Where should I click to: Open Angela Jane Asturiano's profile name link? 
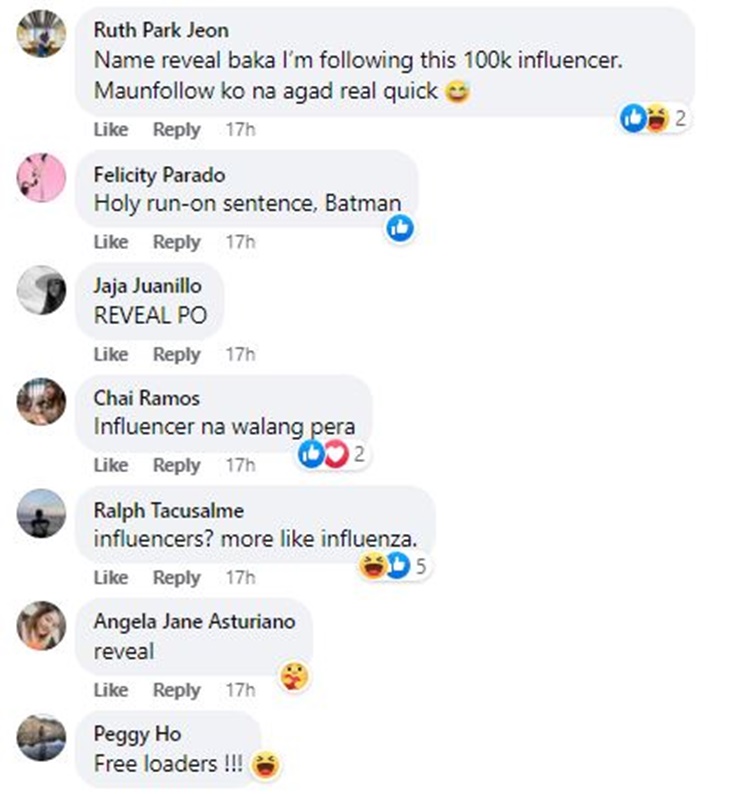point(194,621)
